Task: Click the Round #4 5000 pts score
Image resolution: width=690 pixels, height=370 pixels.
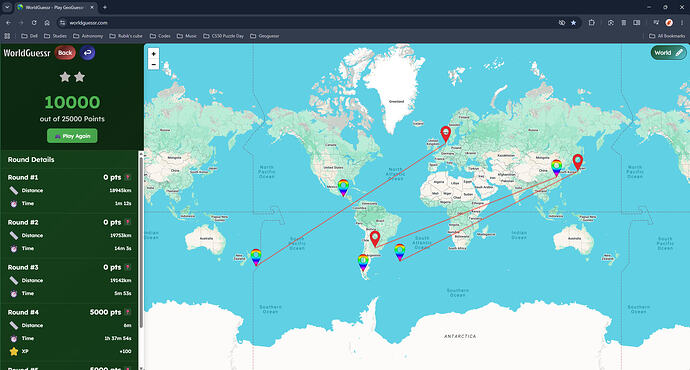Action: tap(105, 312)
